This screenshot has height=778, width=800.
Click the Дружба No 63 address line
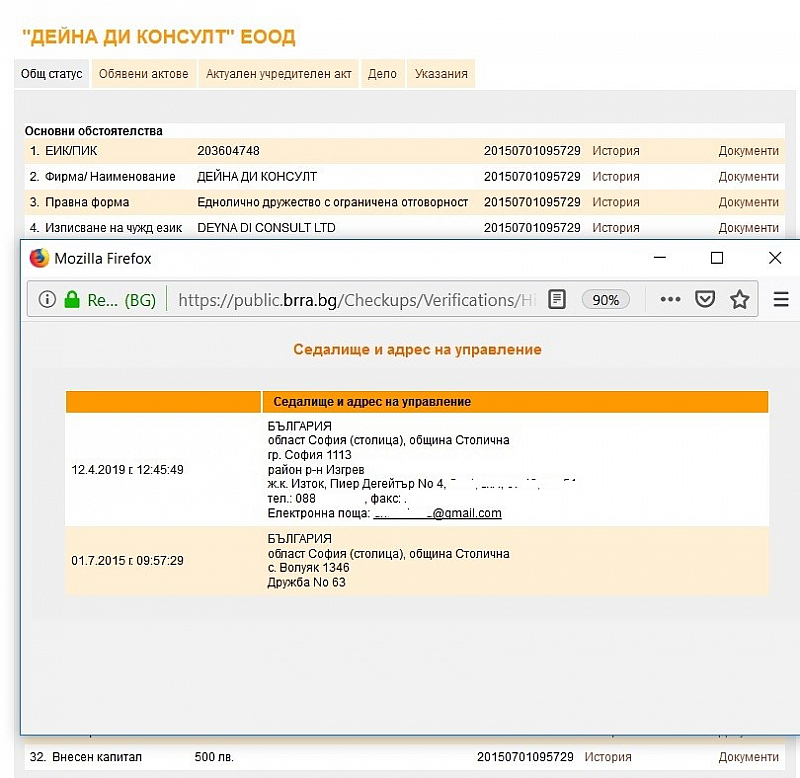click(x=307, y=583)
